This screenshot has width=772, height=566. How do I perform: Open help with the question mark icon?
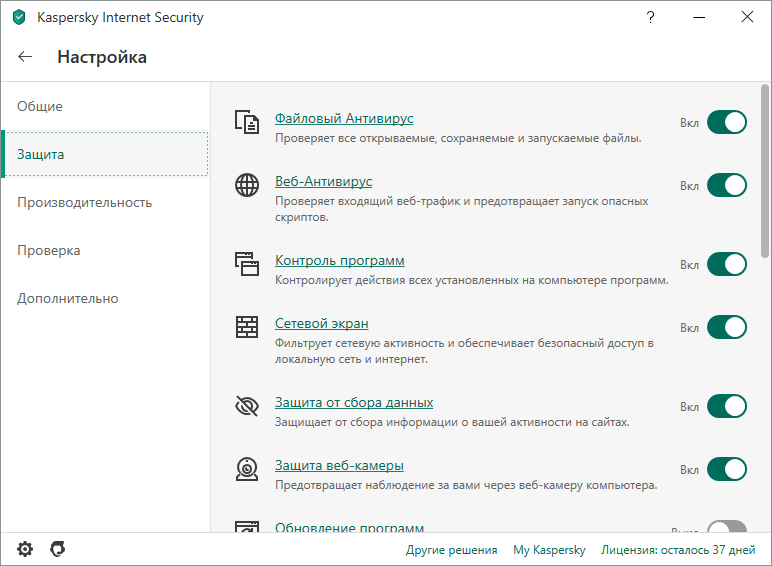[x=650, y=17]
